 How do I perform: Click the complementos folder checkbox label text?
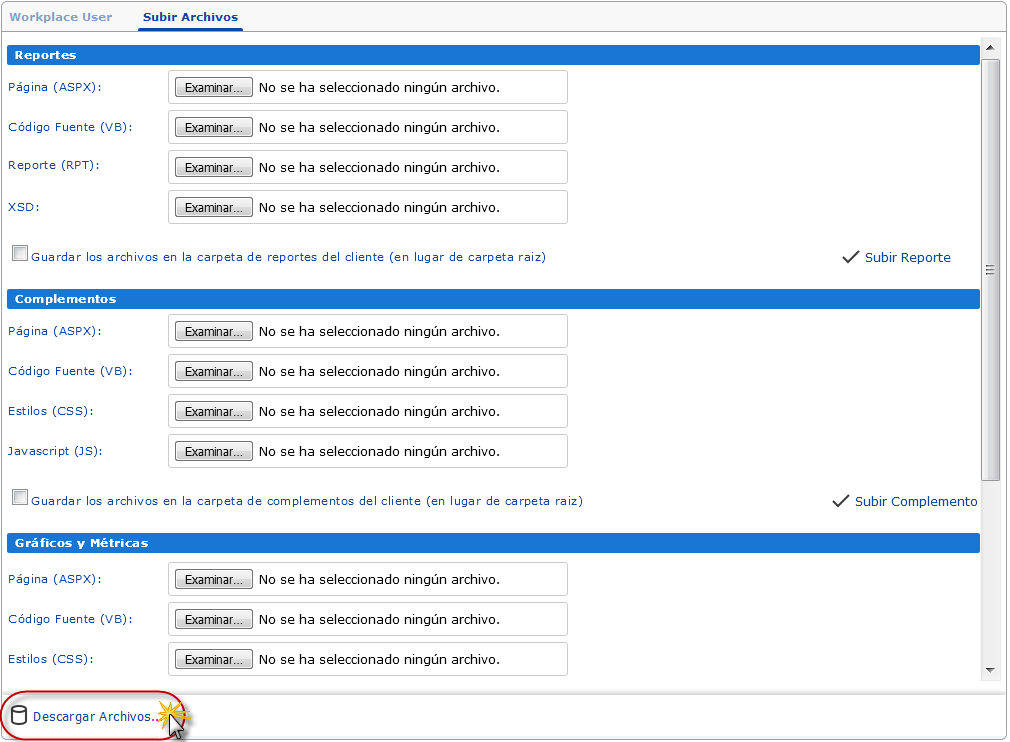[x=307, y=501]
